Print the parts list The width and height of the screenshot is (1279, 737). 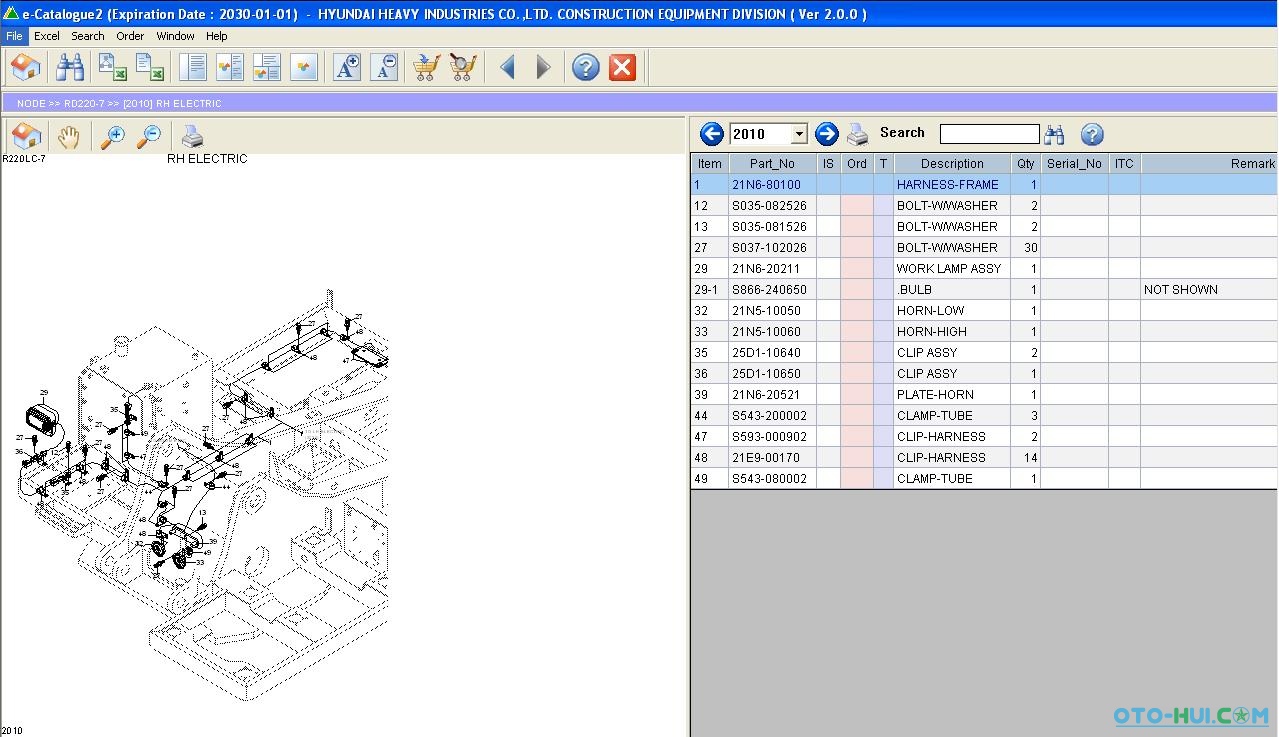tap(858, 134)
